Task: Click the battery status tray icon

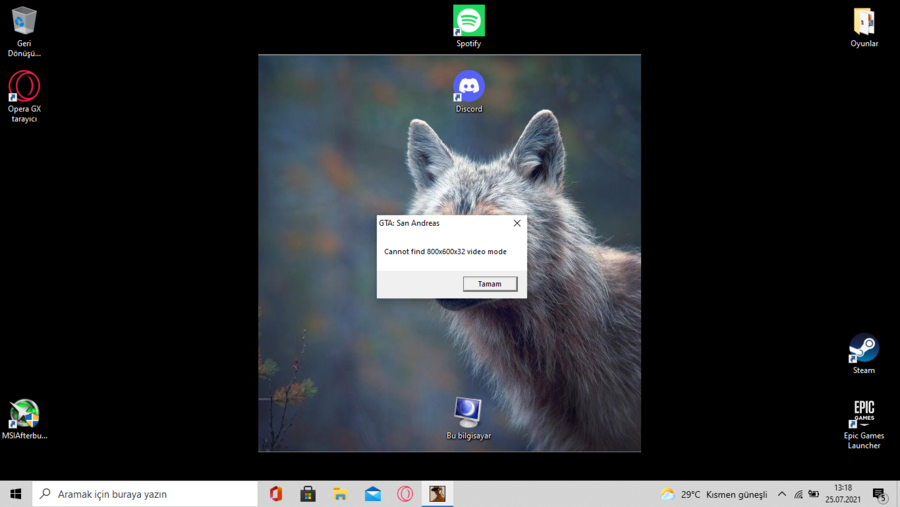Action: coord(813,494)
